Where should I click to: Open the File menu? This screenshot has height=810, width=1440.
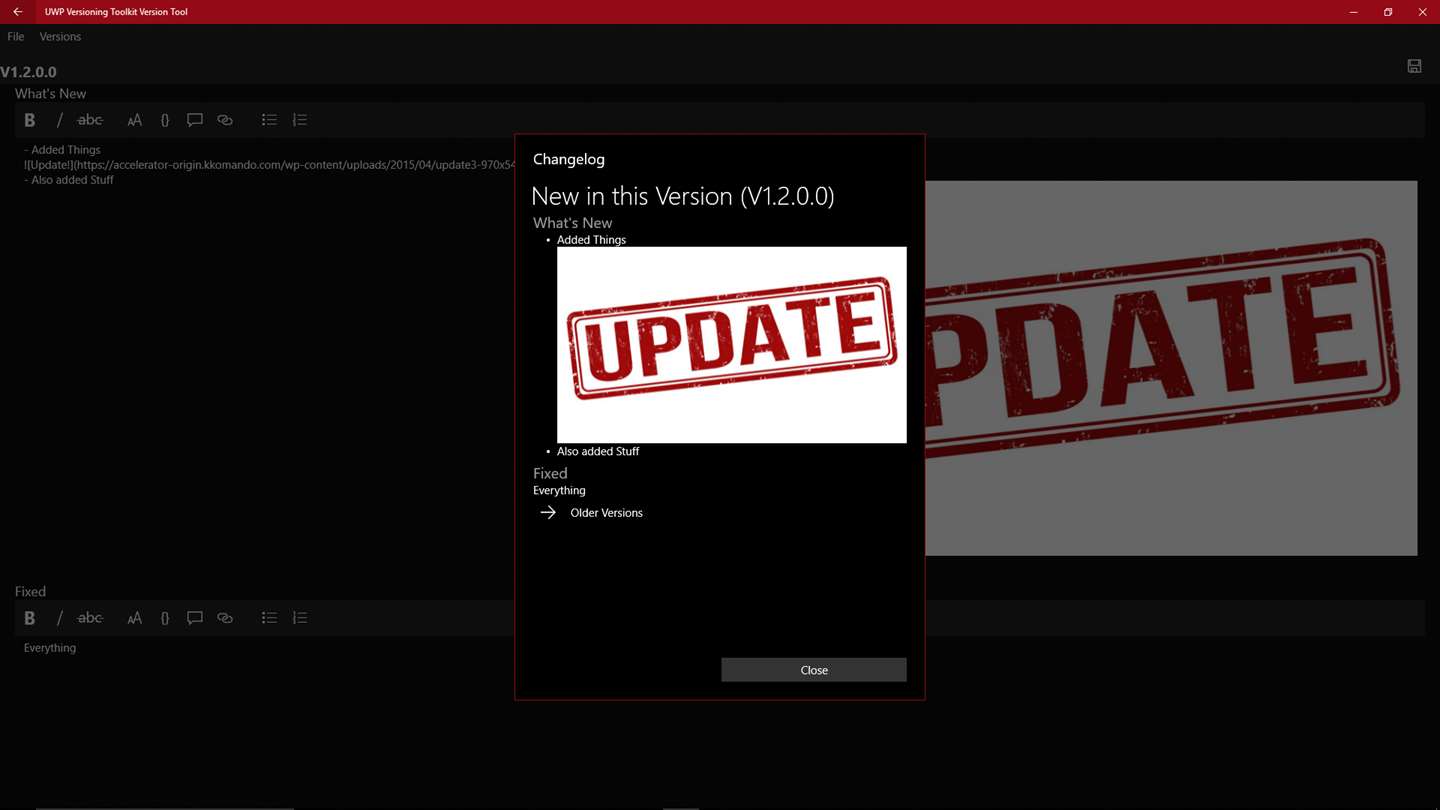point(16,37)
